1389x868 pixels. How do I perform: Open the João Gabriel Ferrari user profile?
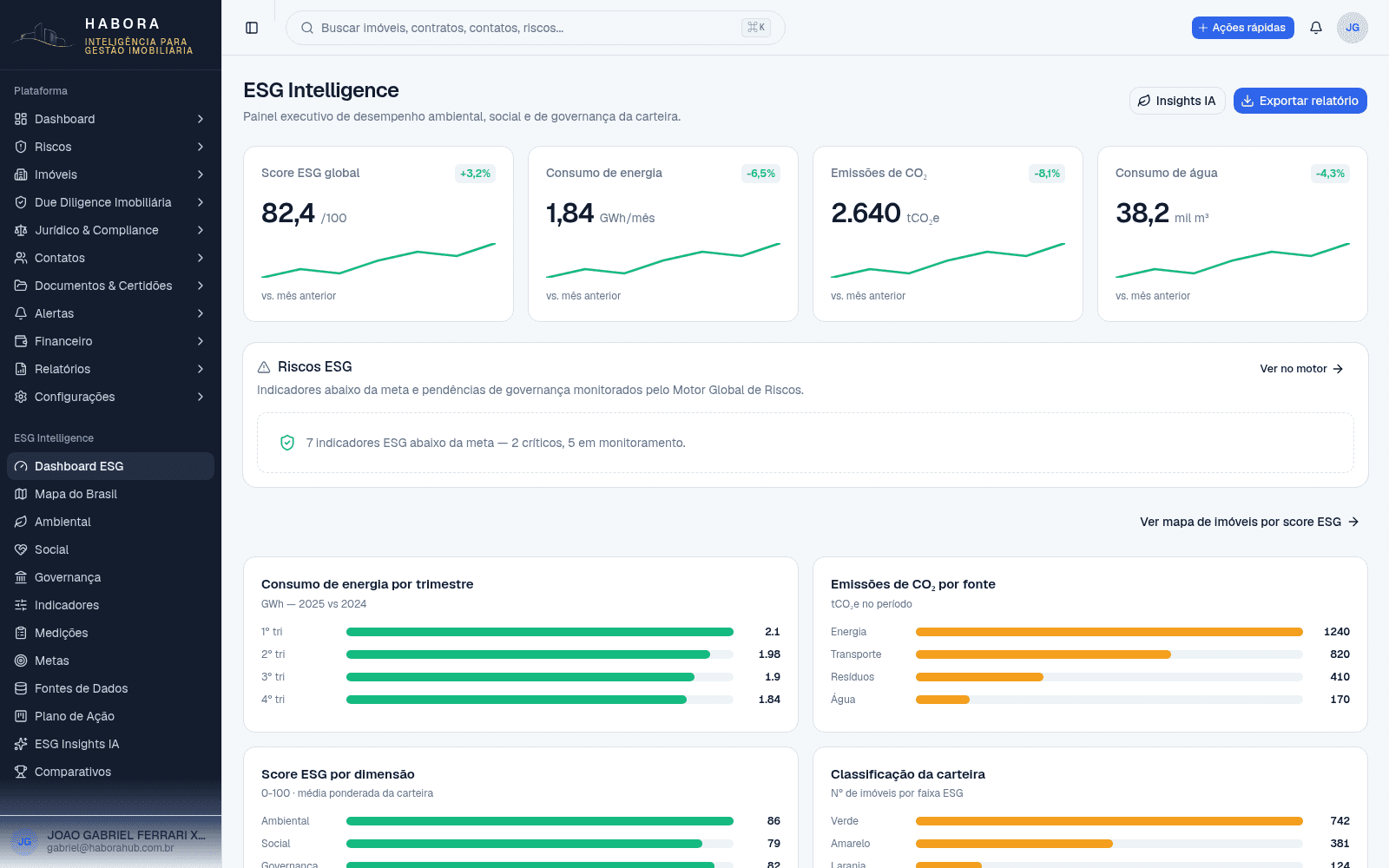[x=110, y=841]
